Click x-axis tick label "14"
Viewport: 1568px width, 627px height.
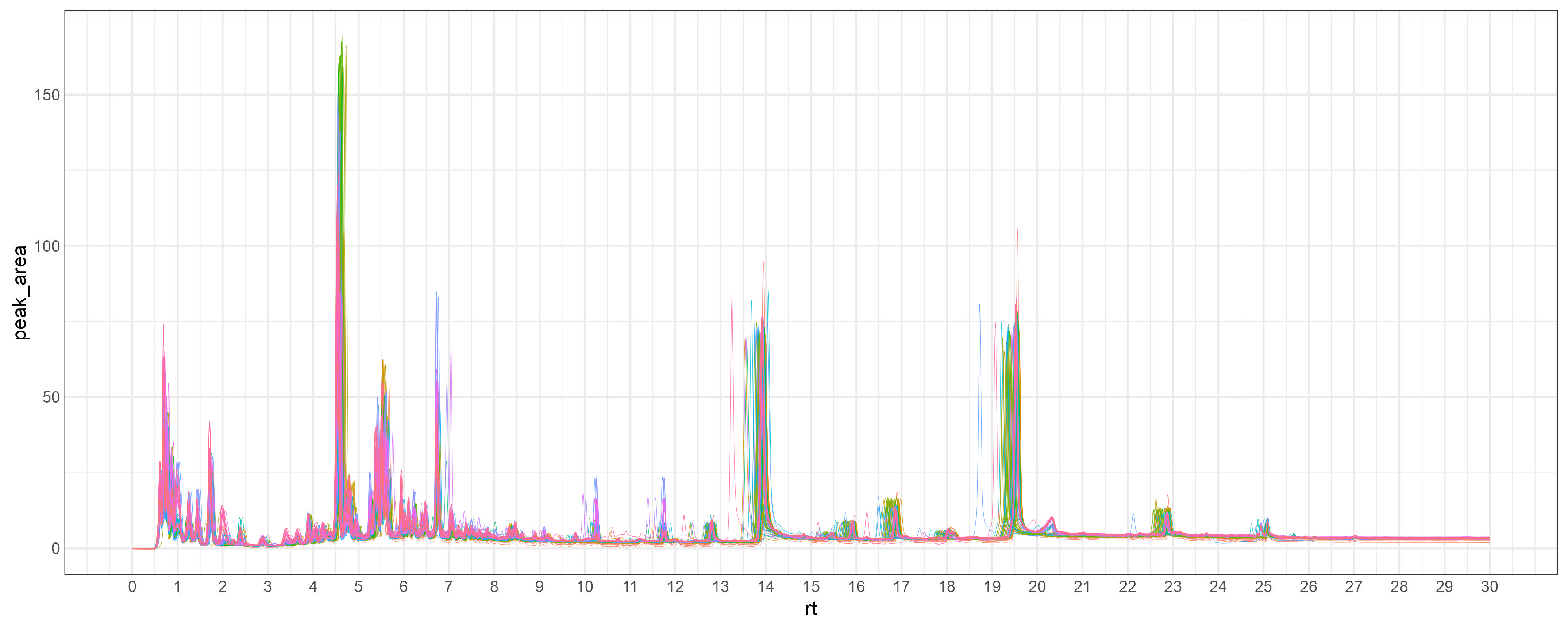point(766,587)
